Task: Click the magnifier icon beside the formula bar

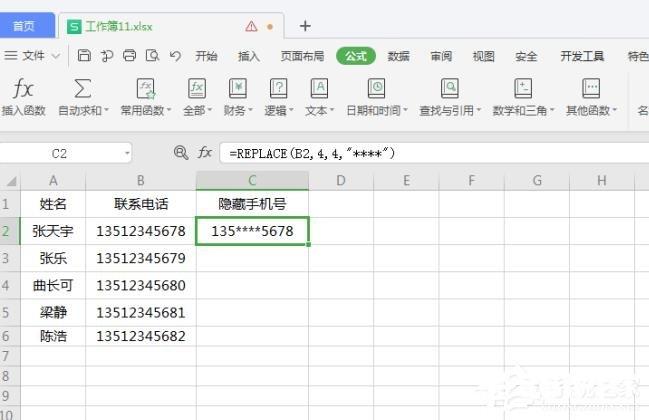Action: click(181, 153)
